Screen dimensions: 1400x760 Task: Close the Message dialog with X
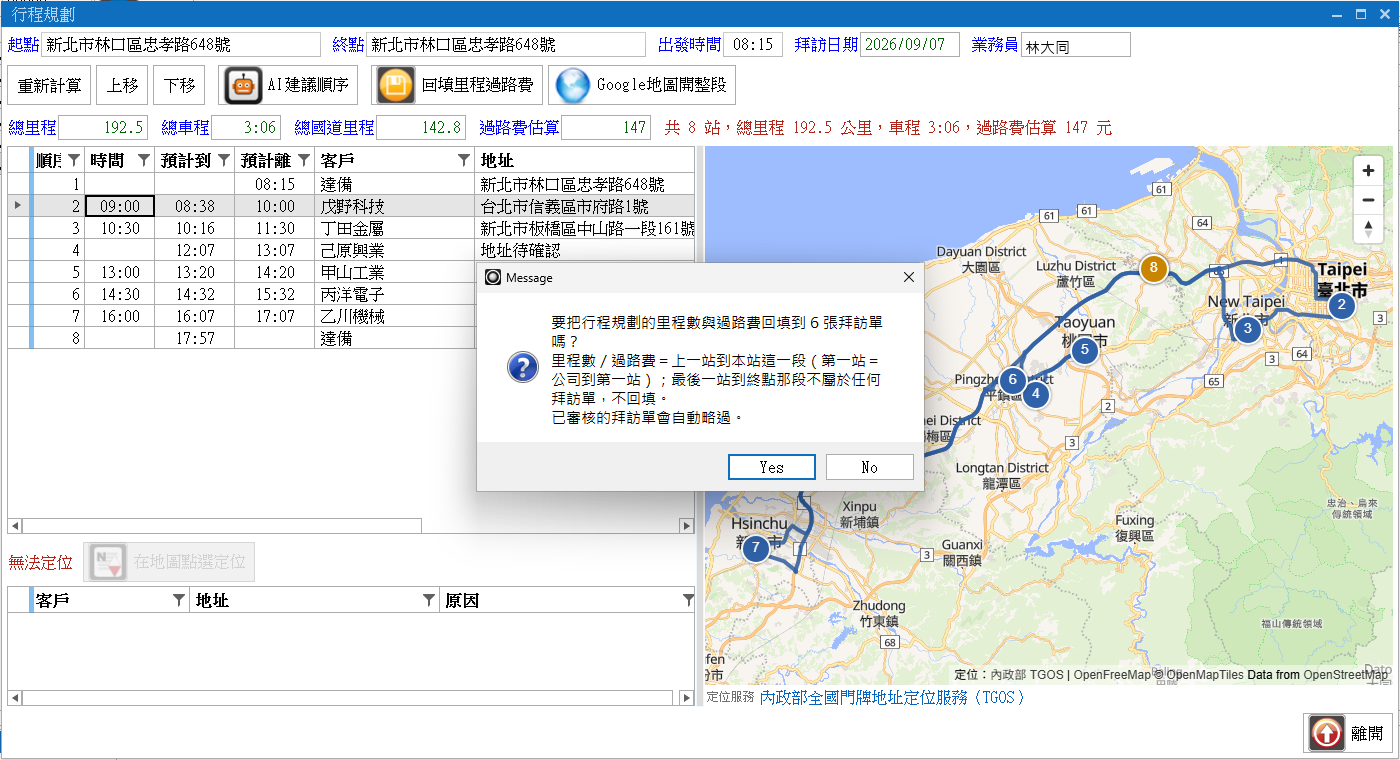(x=908, y=277)
